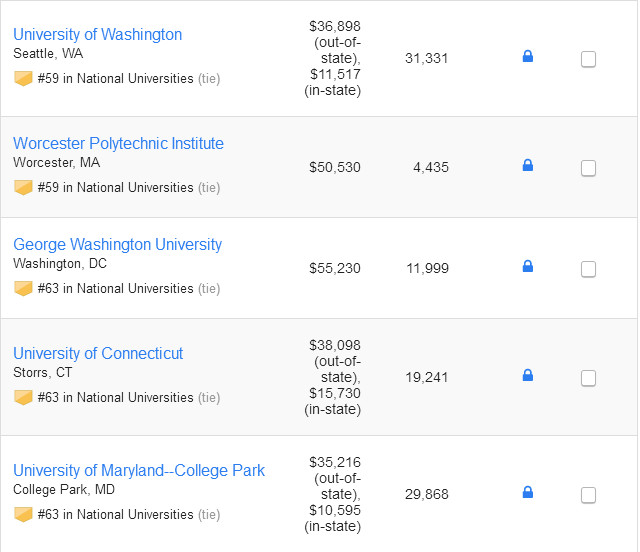Select the George Washington University checkbox
The width and height of the screenshot is (640, 552).
[x=588, y=269]
